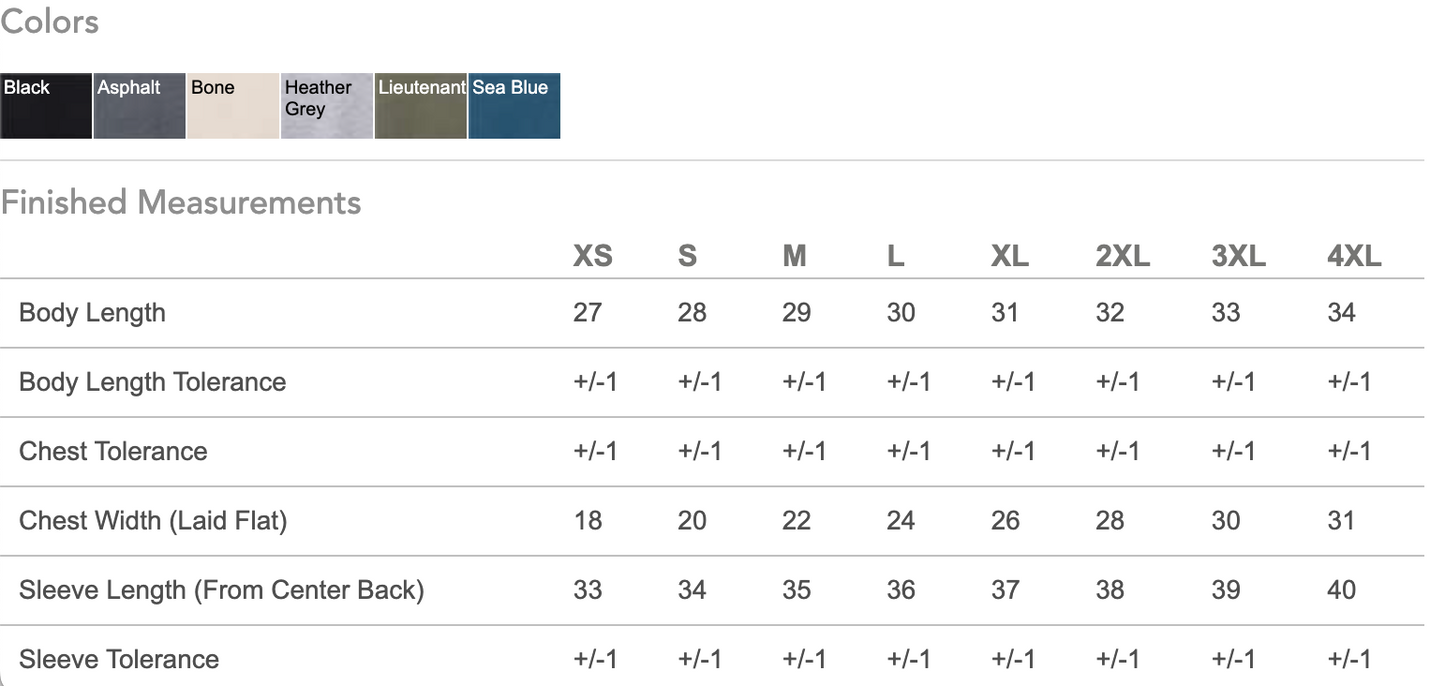Click the 4XL size column header
This screenshot has width=1445, height=686.
(x=1354, y=256)
